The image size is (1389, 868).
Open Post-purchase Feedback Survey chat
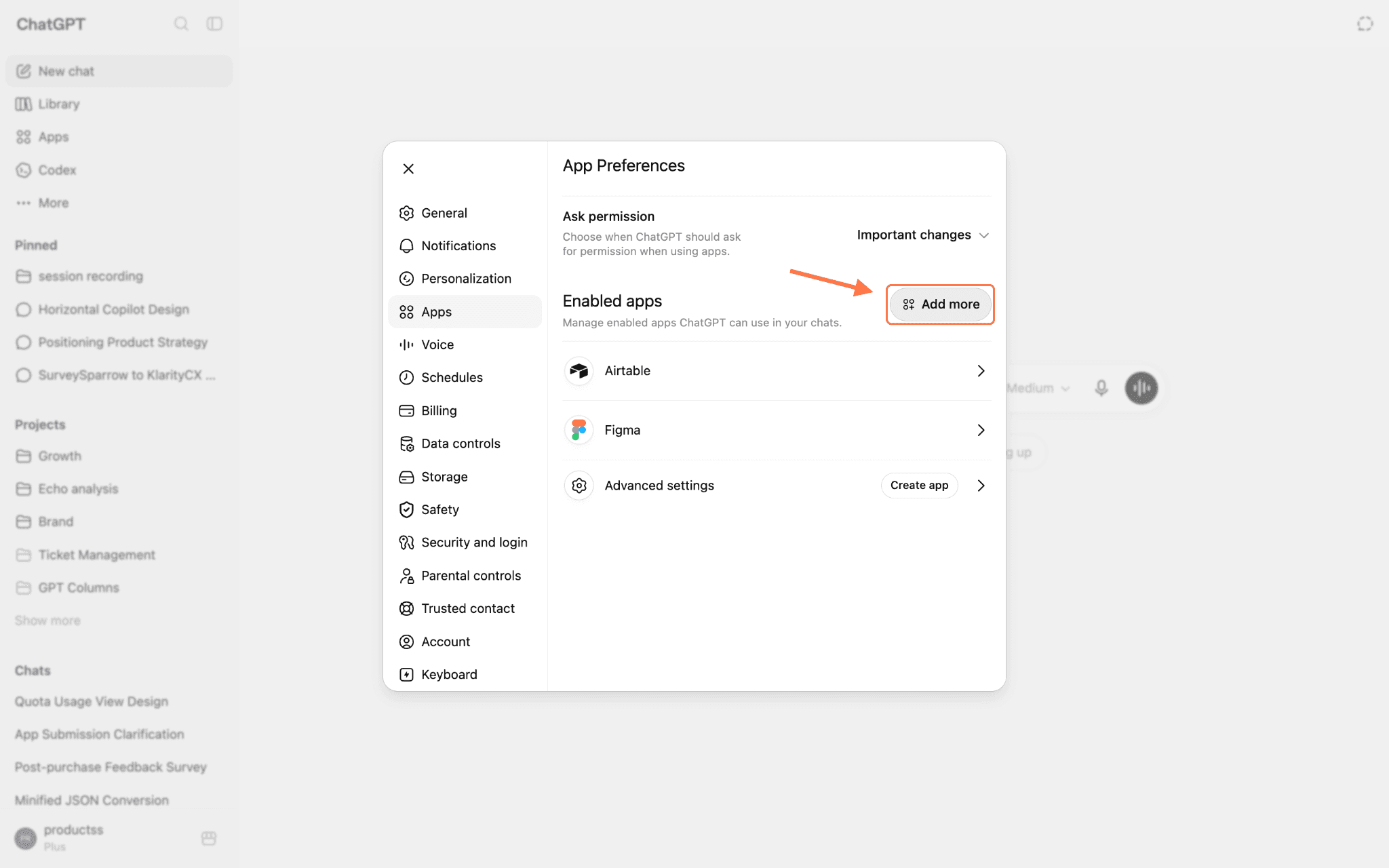[119, 767]
